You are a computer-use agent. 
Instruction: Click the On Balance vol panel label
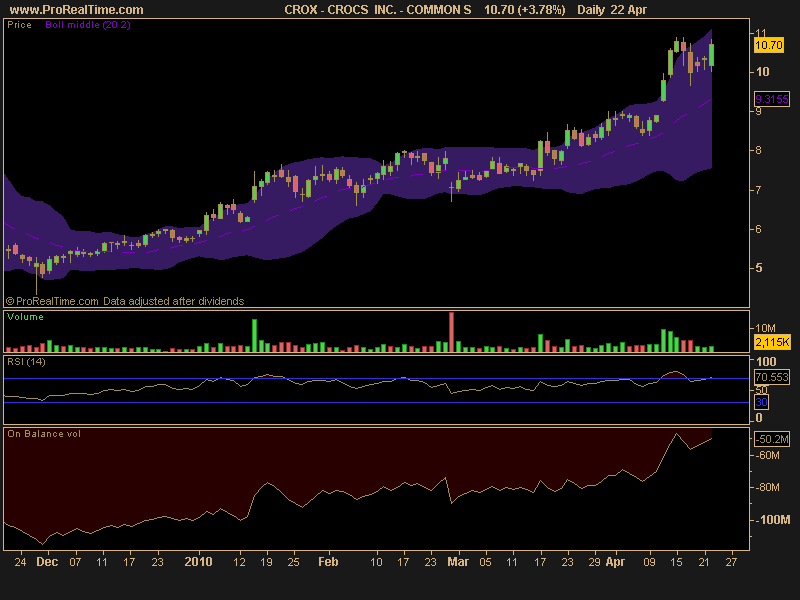pyautogui.click(x=44, y=434)
